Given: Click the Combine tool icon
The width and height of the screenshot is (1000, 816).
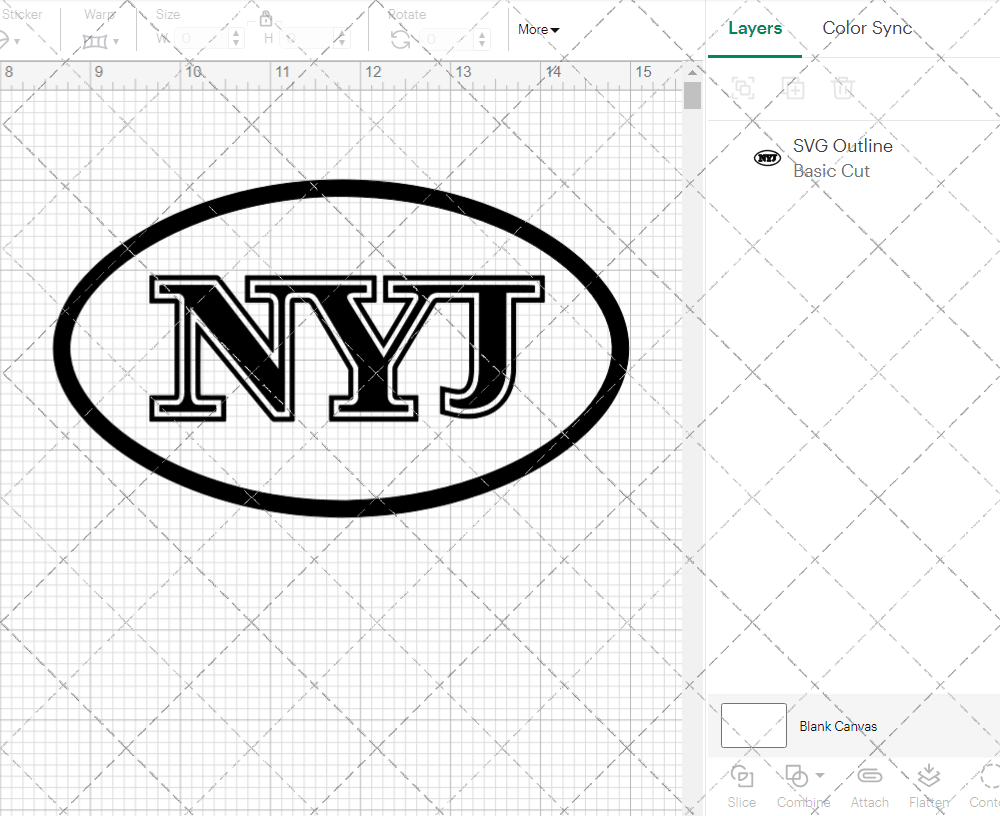Looking at the screenshot, I should (797, 776).
